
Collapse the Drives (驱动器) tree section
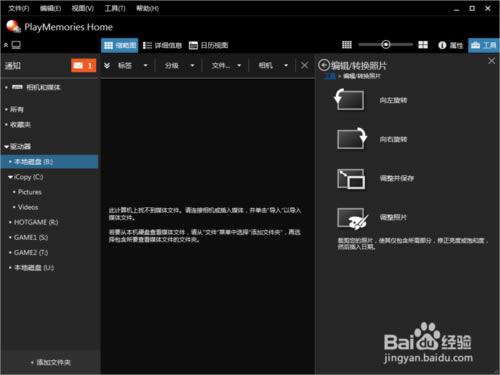click(x=6, y=147)
